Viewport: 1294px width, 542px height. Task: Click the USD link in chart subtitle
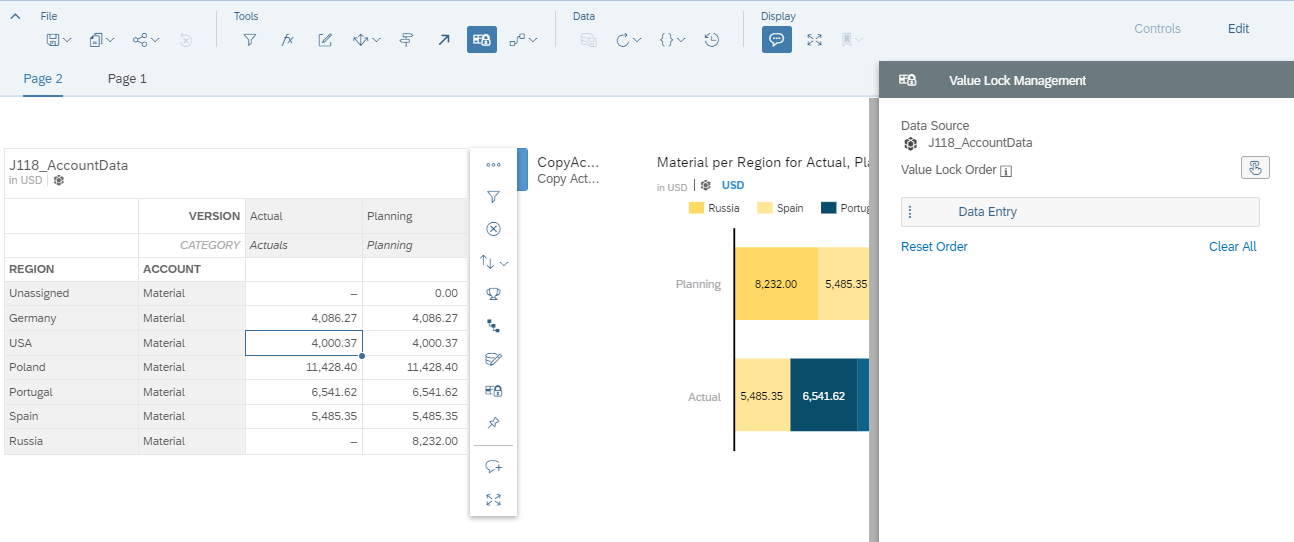733,185
